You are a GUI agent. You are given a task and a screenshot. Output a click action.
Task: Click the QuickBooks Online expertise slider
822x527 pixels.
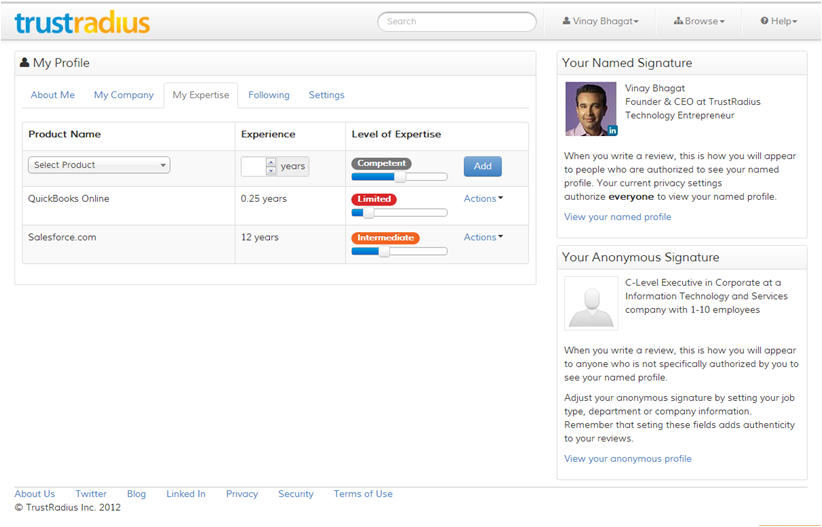399,212
